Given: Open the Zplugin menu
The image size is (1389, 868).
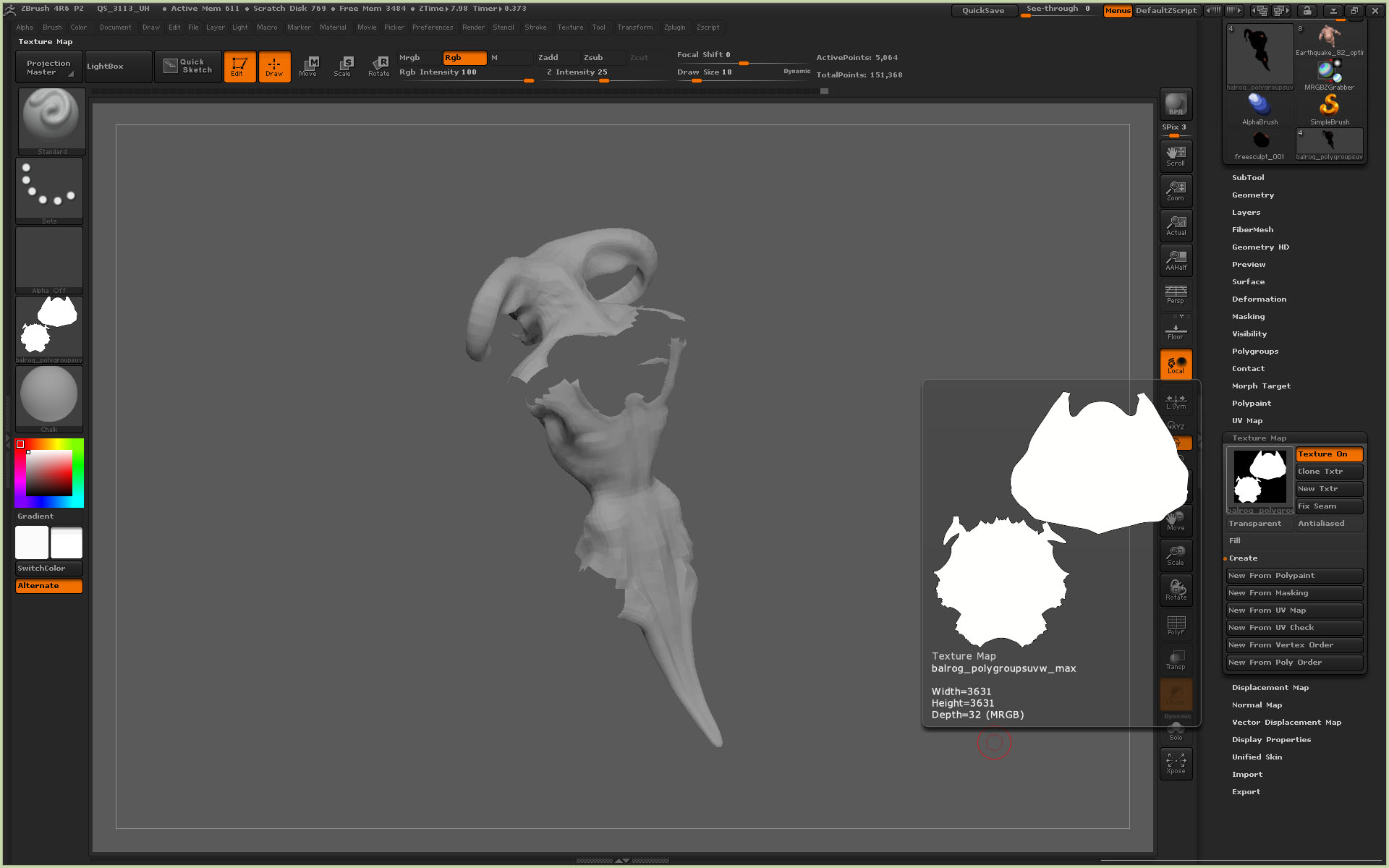Looking at the screenshot, I should click(674, 27).
